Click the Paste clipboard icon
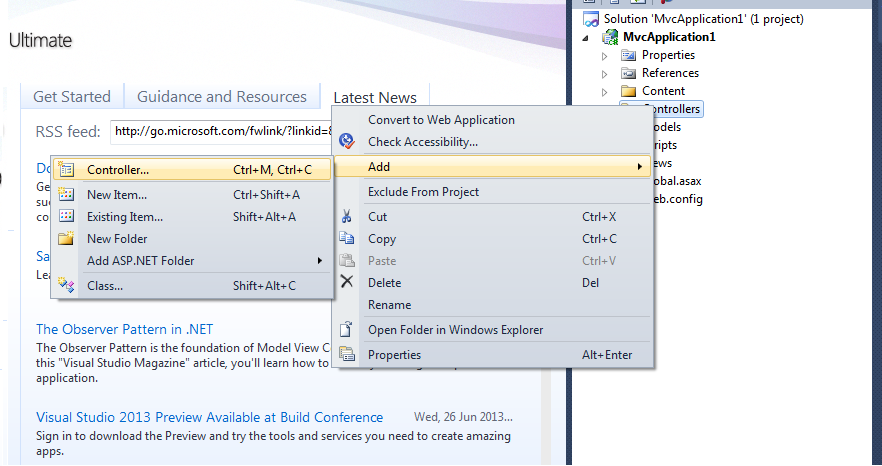This screenshot has height=466, width=882. click(x=346, y=260)
